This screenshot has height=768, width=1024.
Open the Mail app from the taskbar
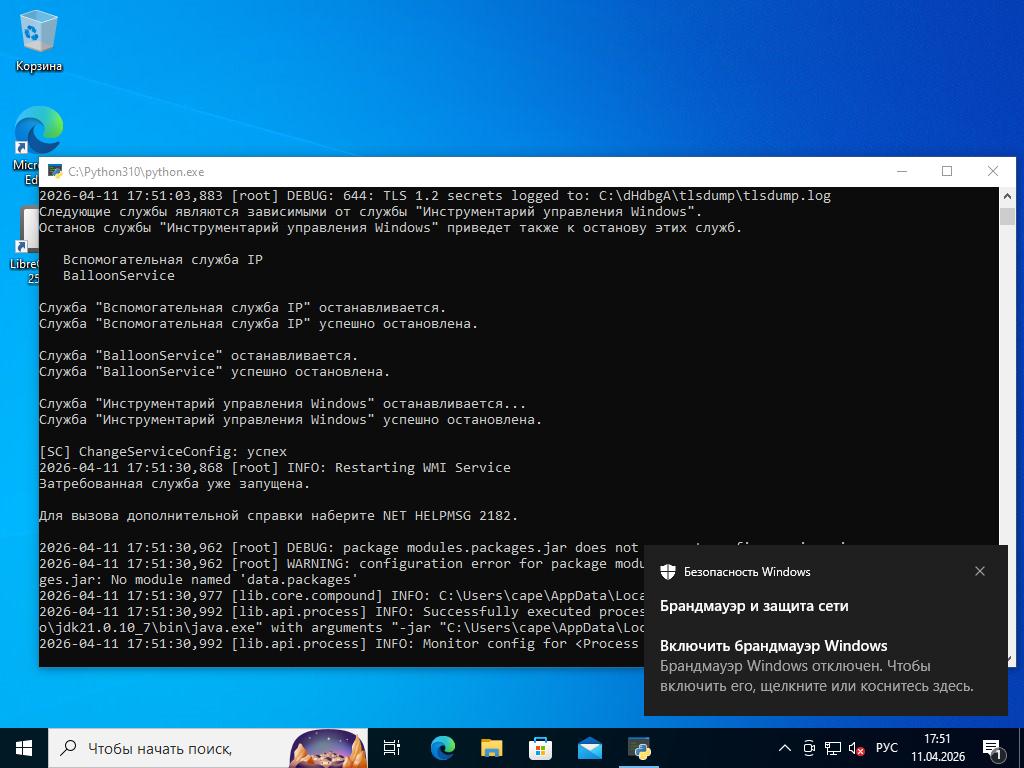coord(589,747)
